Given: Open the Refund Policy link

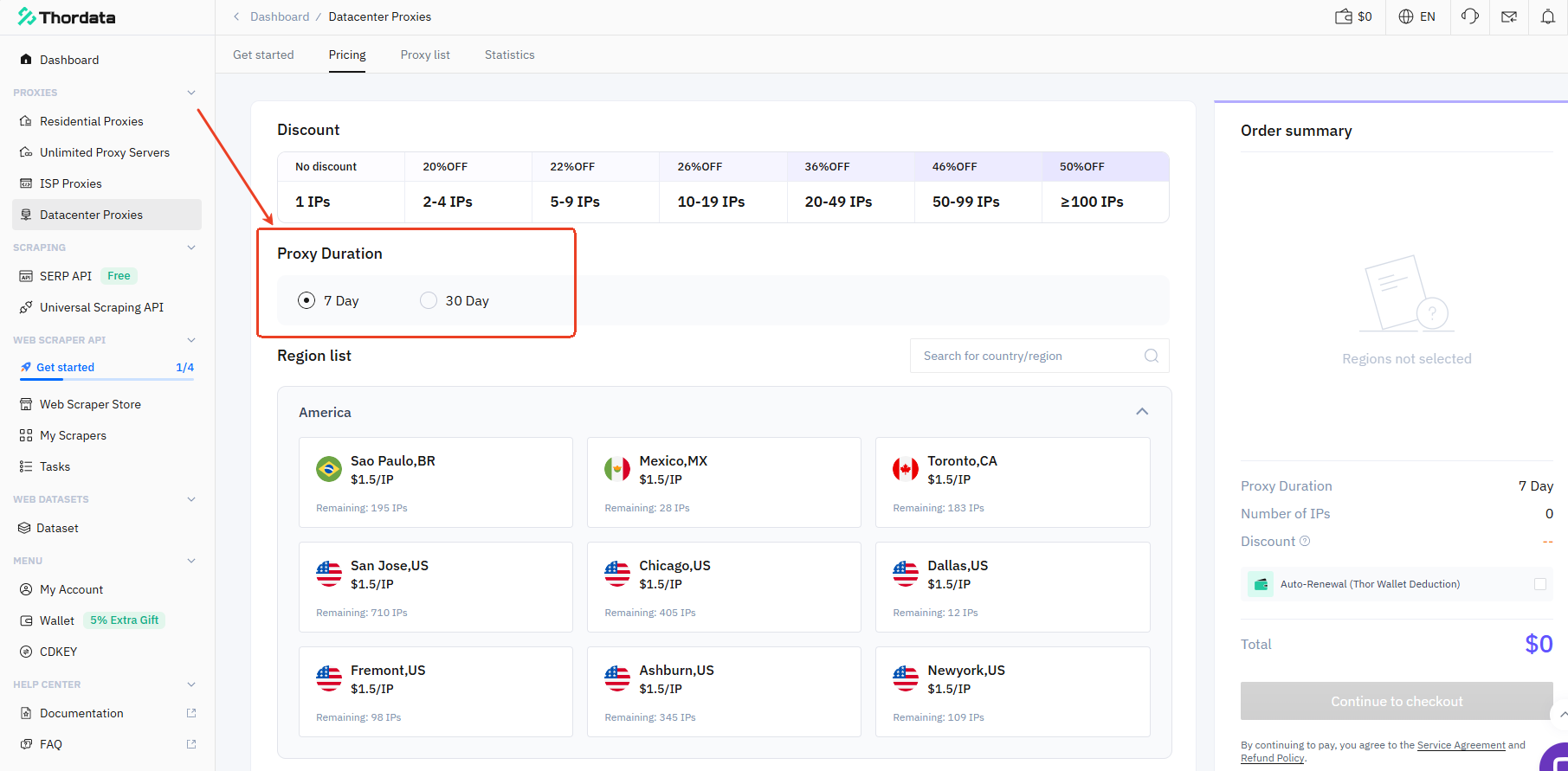Looking at the screenshot, I should [x=1272, y=758].
